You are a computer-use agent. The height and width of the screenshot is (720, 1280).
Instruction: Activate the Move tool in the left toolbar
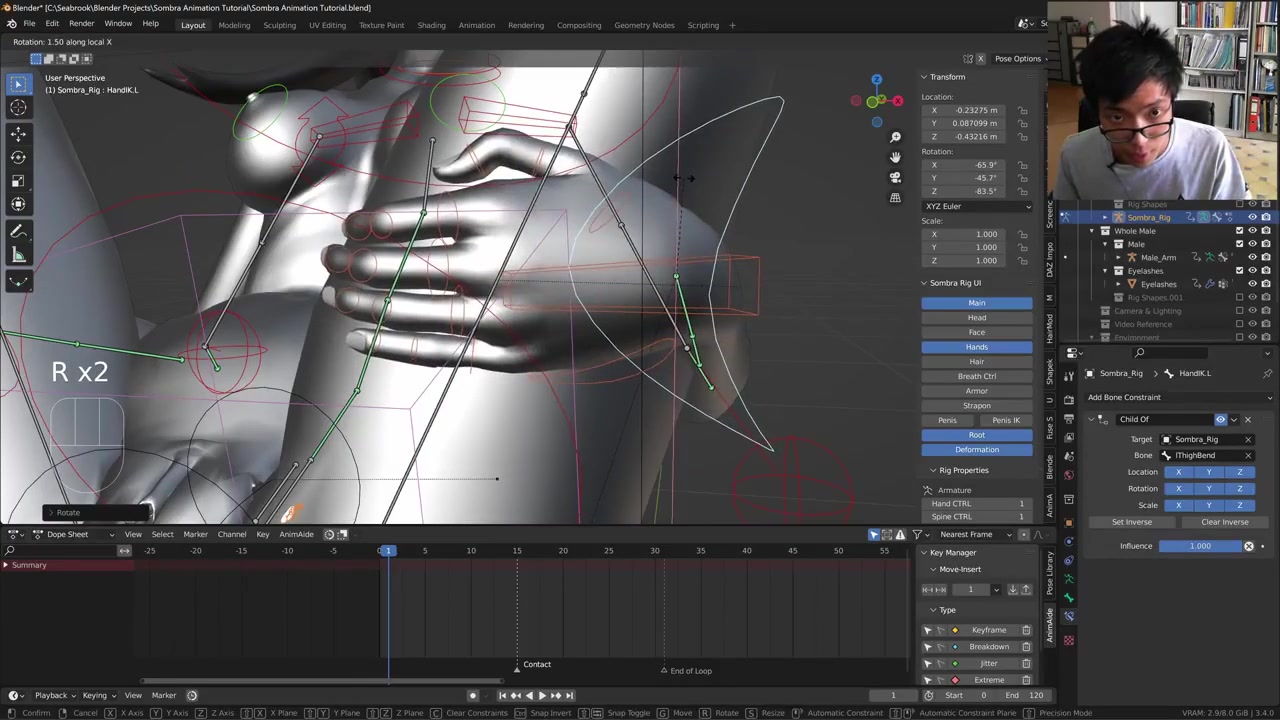[18, 133]
